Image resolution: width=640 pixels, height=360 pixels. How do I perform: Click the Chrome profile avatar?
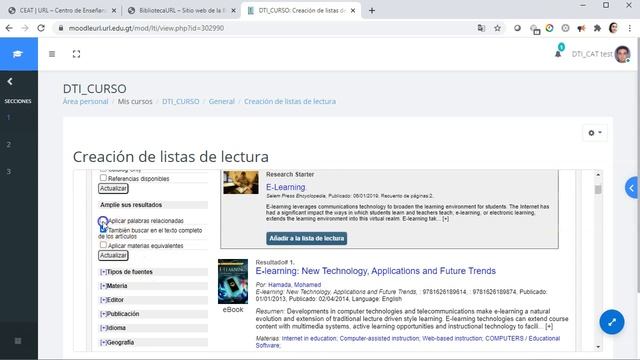tap(613, 28)
